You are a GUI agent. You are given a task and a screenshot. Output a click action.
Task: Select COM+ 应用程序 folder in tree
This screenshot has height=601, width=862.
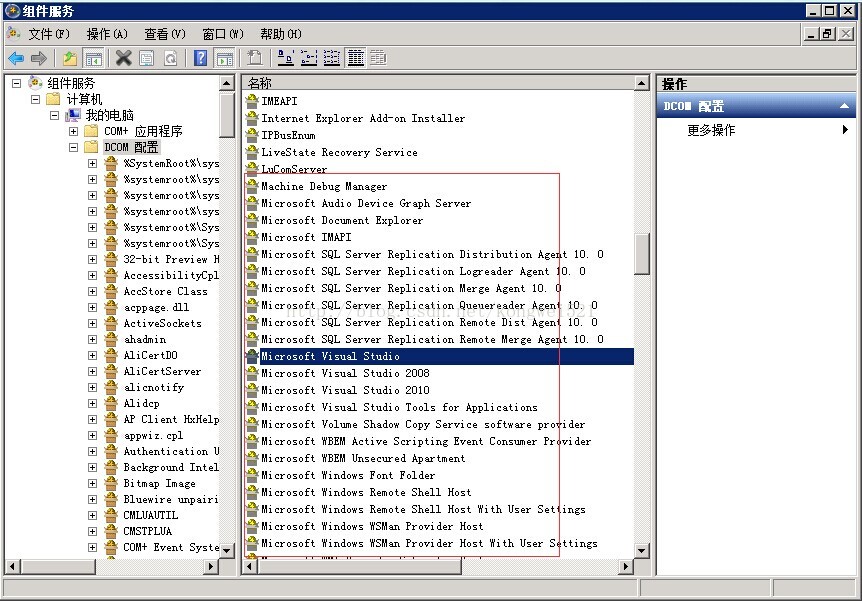[143, 131]
